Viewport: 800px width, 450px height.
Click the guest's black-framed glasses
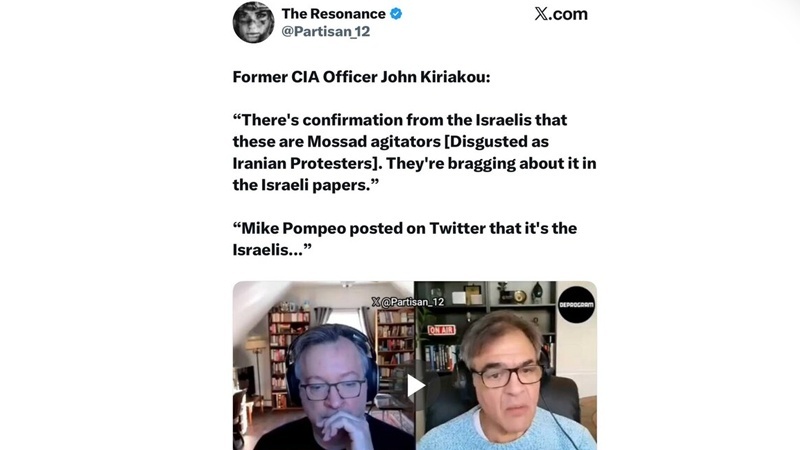[x=507, y=375]
